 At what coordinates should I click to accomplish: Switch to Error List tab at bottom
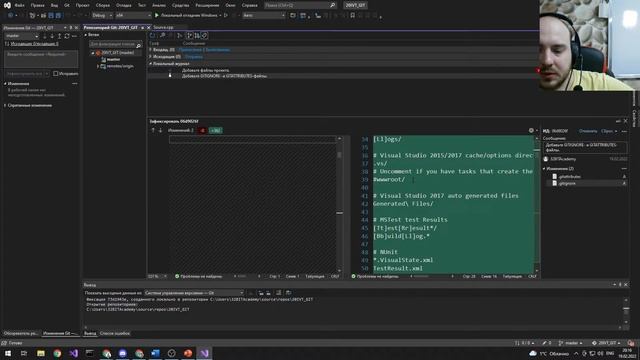(x=115, y=333)
